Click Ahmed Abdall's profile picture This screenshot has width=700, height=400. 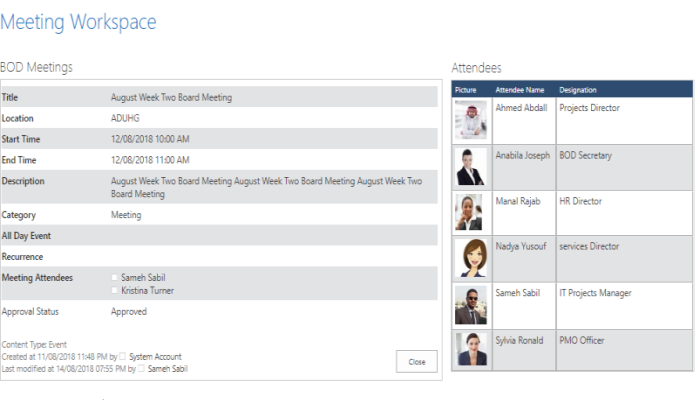tap(470, 120)
